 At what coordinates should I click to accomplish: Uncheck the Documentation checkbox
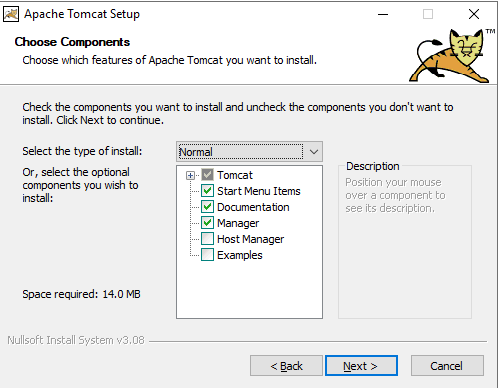(x=207, y=207)
